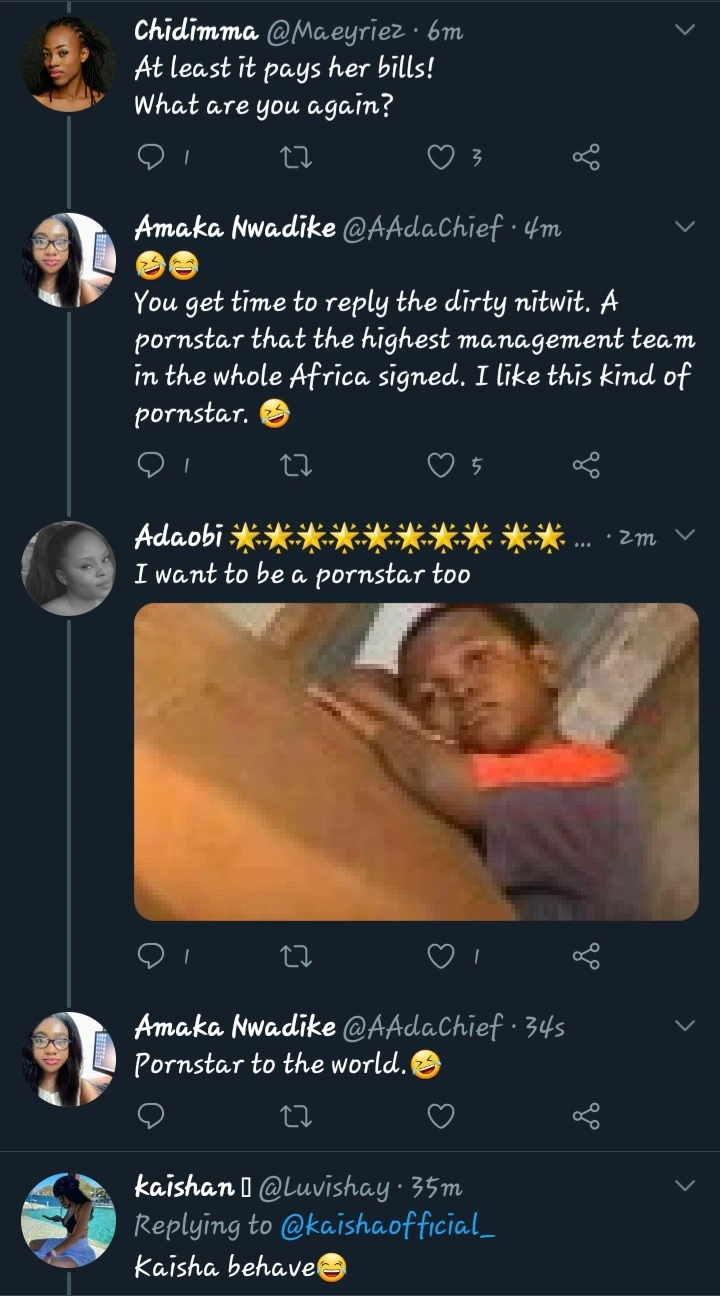Reply to "Pornstar to the world" tweet
Image resolution: width=720 pixels, height=1296 pixels.
[x=149, y=1115]
